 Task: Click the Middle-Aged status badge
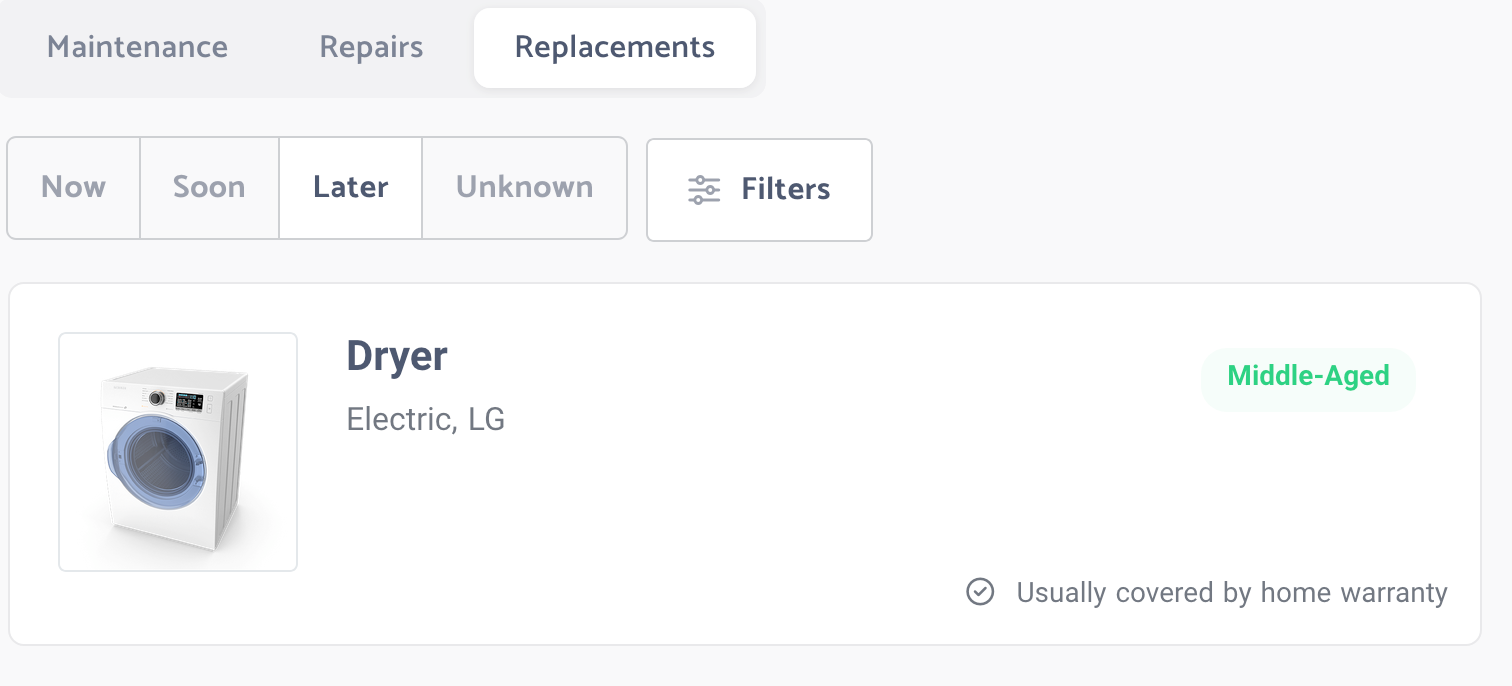(1308, 377)
